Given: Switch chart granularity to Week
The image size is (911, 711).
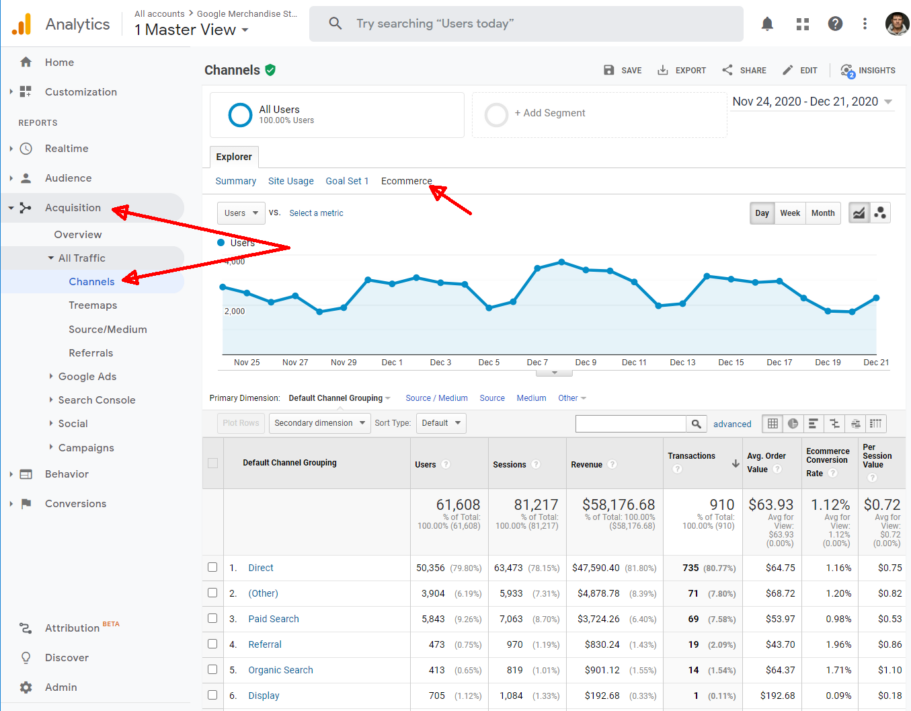Looking at the screenshot, I should coord(790,213).
